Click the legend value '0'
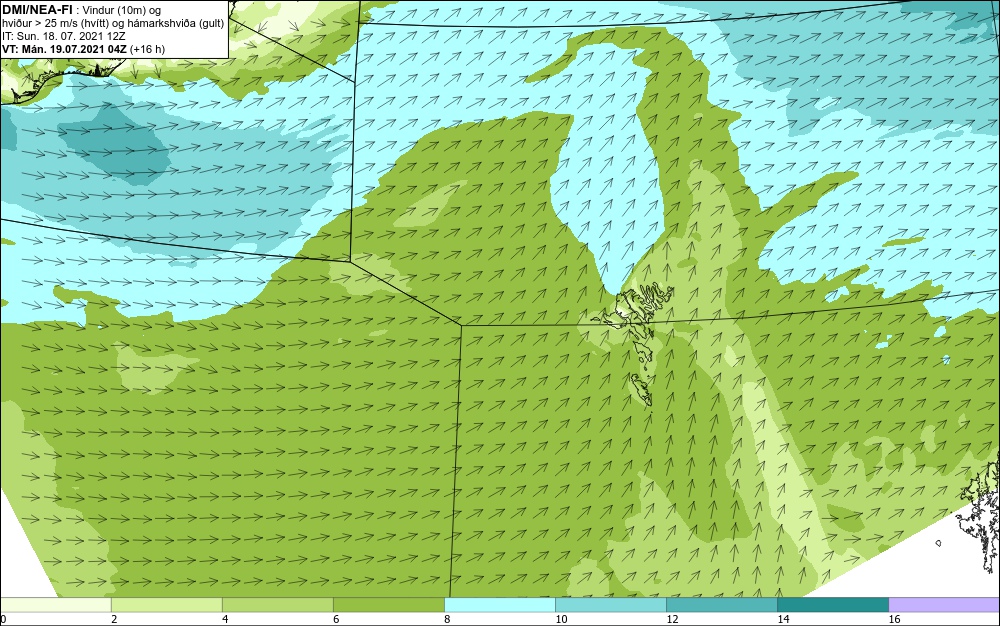Image resolution: width=1000 pixels, height=626 pixels. pyautogui.click(x=3, y=619)
